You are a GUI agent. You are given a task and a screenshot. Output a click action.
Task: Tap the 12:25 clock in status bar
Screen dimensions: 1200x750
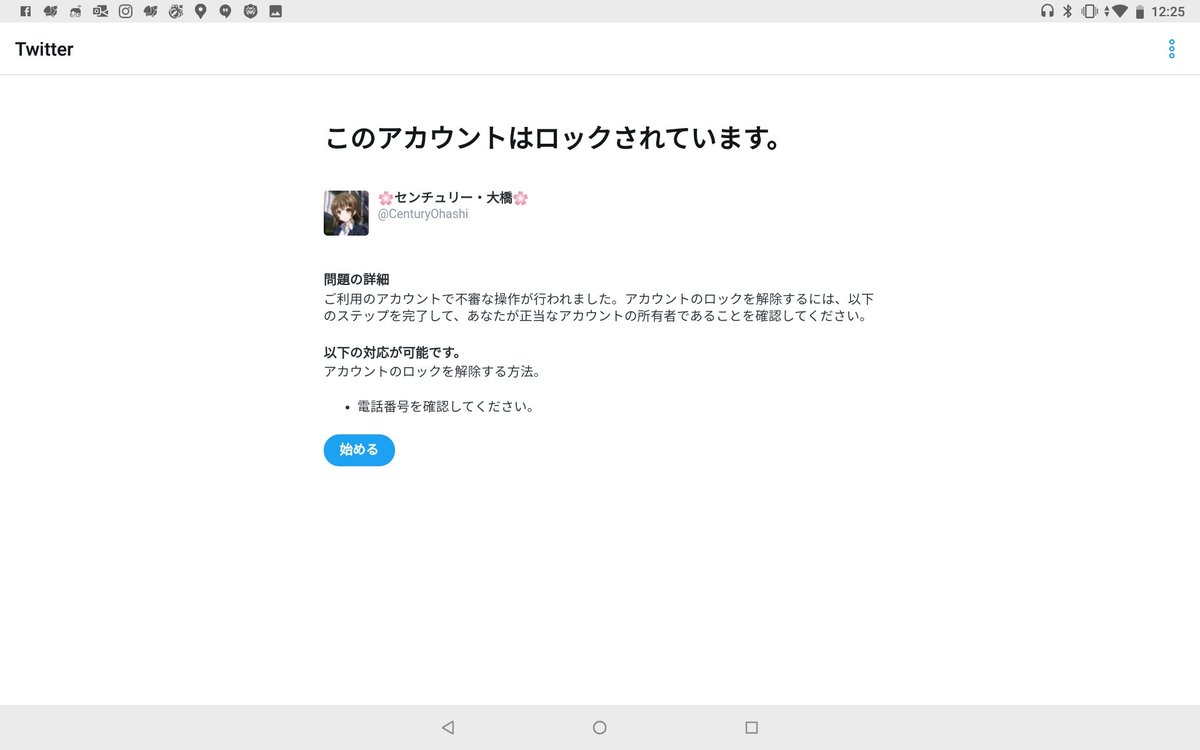pos(1168,12)
